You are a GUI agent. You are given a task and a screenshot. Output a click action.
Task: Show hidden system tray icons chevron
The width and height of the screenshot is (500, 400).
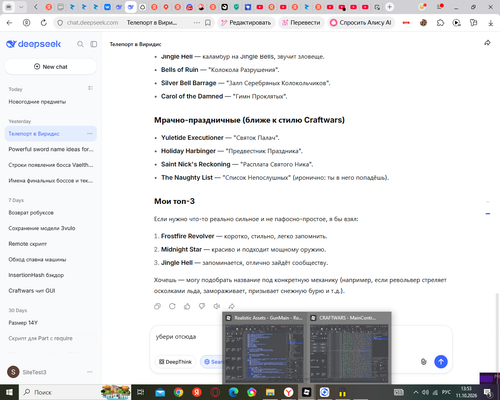point(416,392)
